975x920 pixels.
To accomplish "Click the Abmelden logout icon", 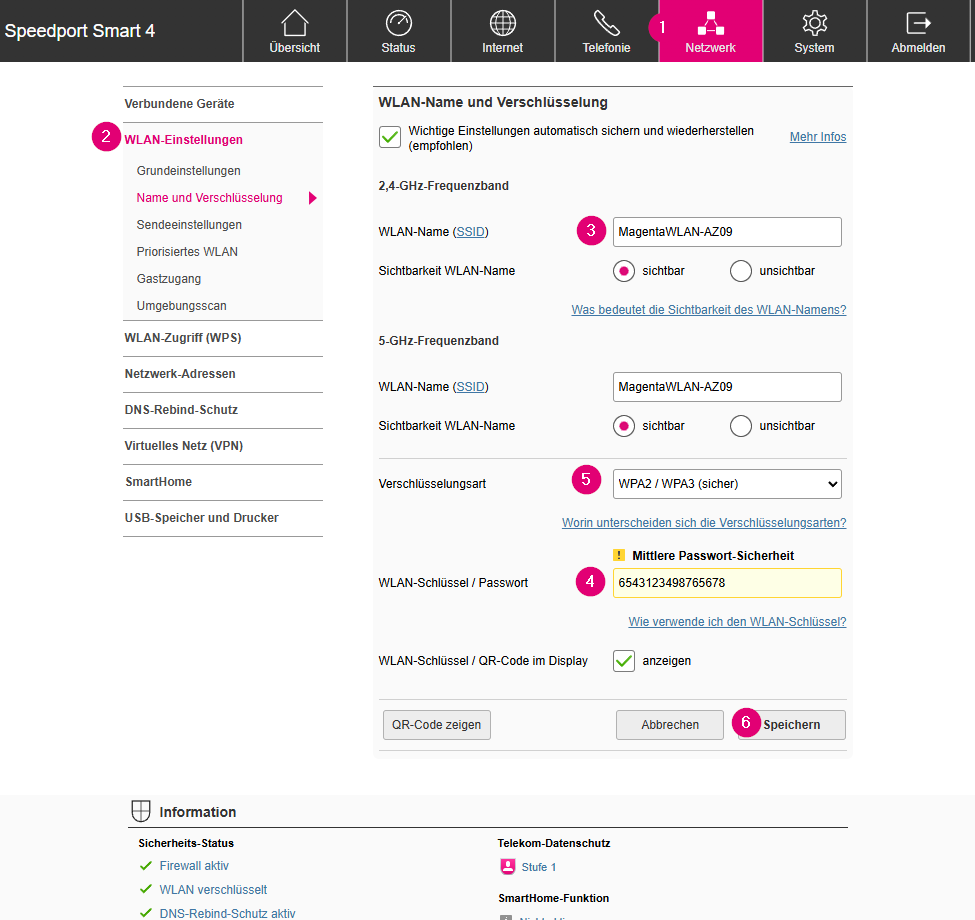I will (x=918, y=23).
